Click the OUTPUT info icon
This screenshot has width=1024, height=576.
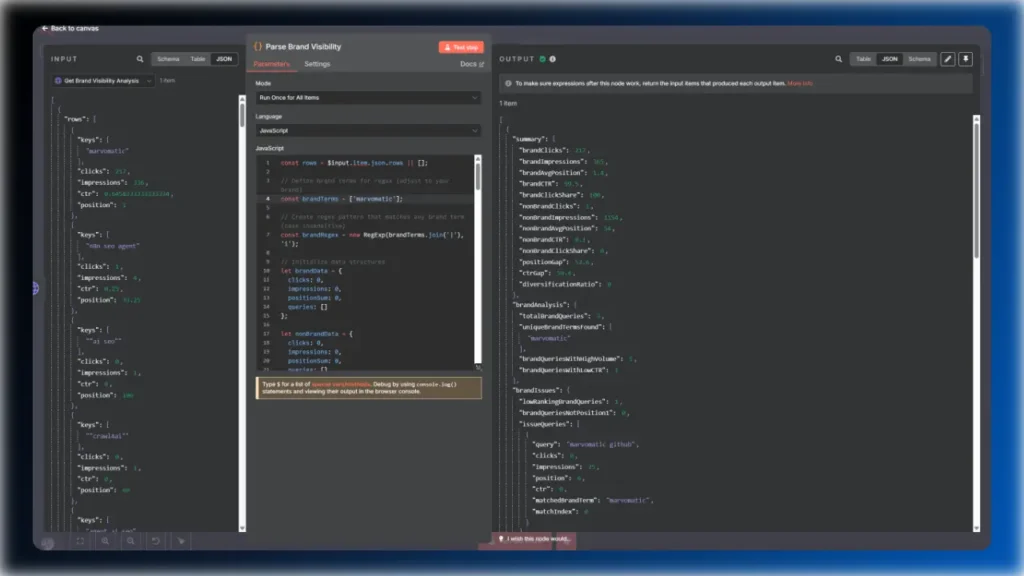552,59
